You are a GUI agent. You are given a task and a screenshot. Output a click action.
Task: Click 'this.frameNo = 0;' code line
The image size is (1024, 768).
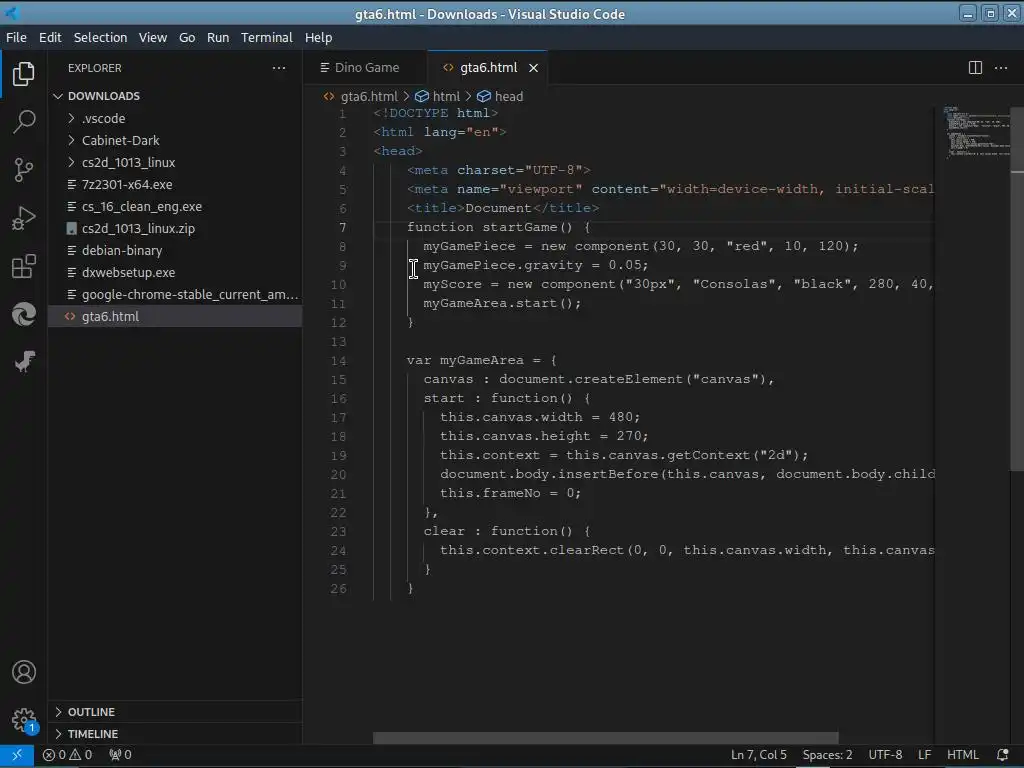(x=510, y=494)
